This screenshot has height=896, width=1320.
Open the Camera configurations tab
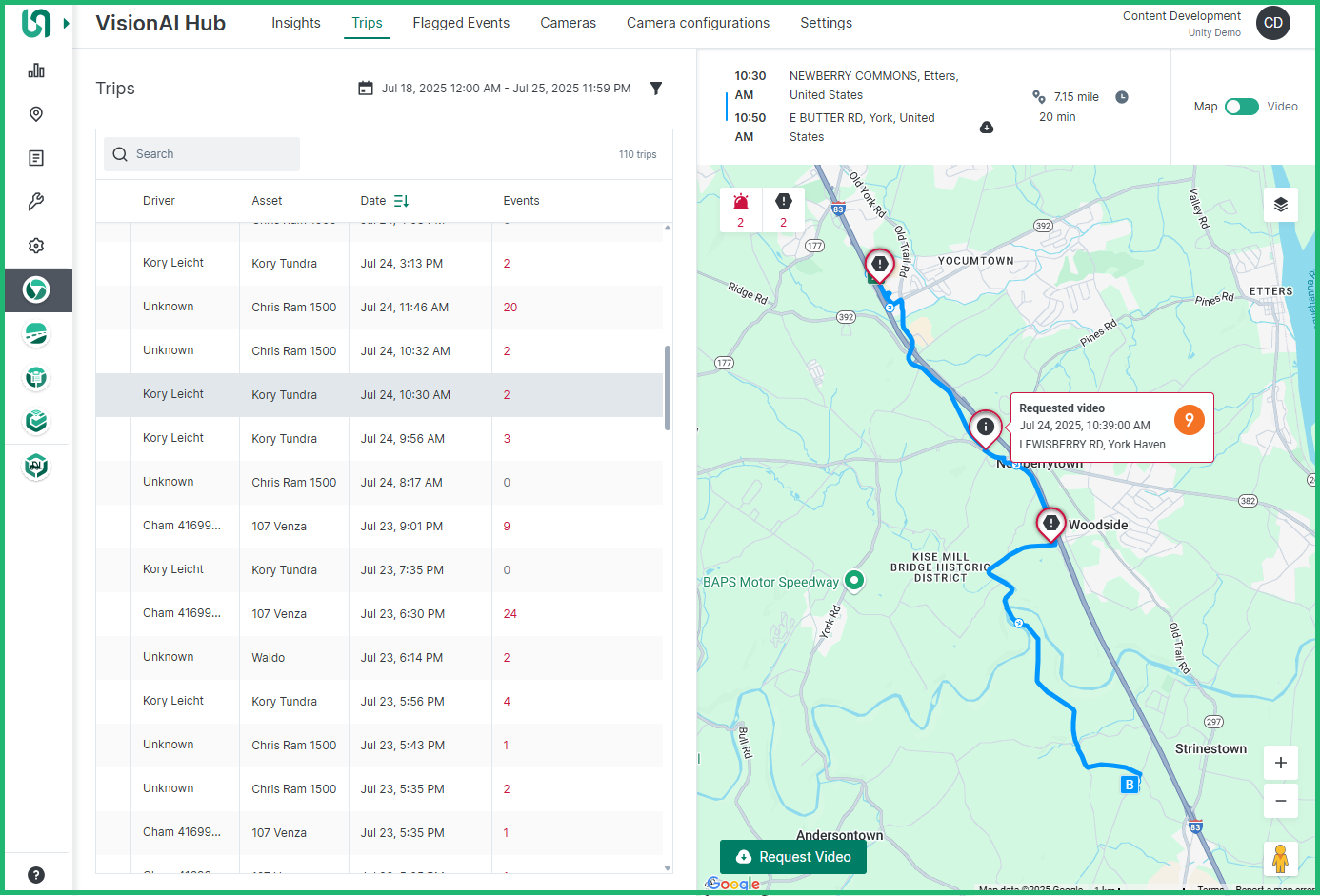click(697, 23)
